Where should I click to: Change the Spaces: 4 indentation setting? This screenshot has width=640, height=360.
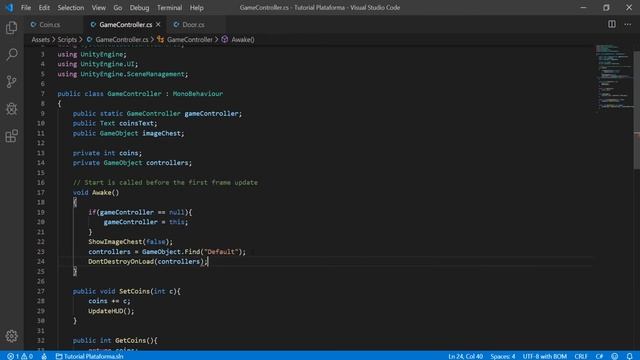(x=503, y=356)
